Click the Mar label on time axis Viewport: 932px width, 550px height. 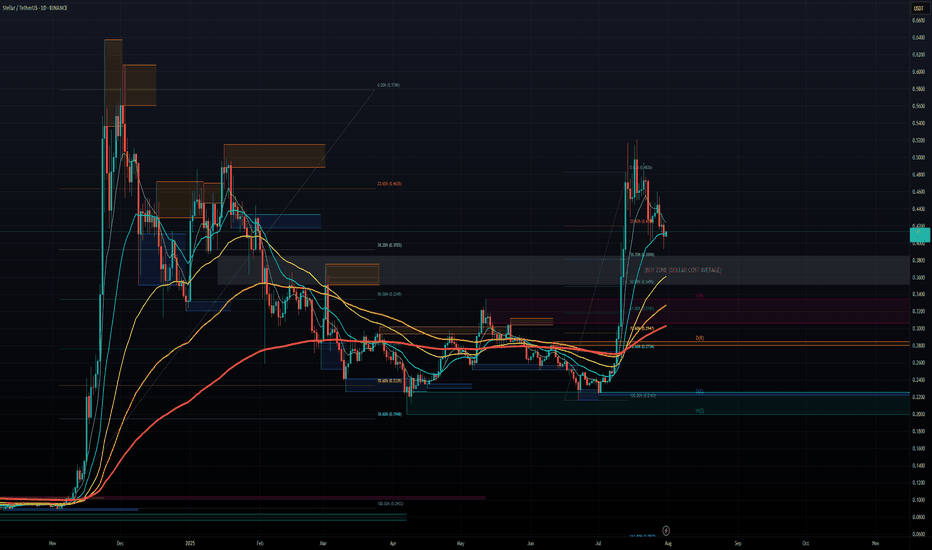click(x=323, y=543)
